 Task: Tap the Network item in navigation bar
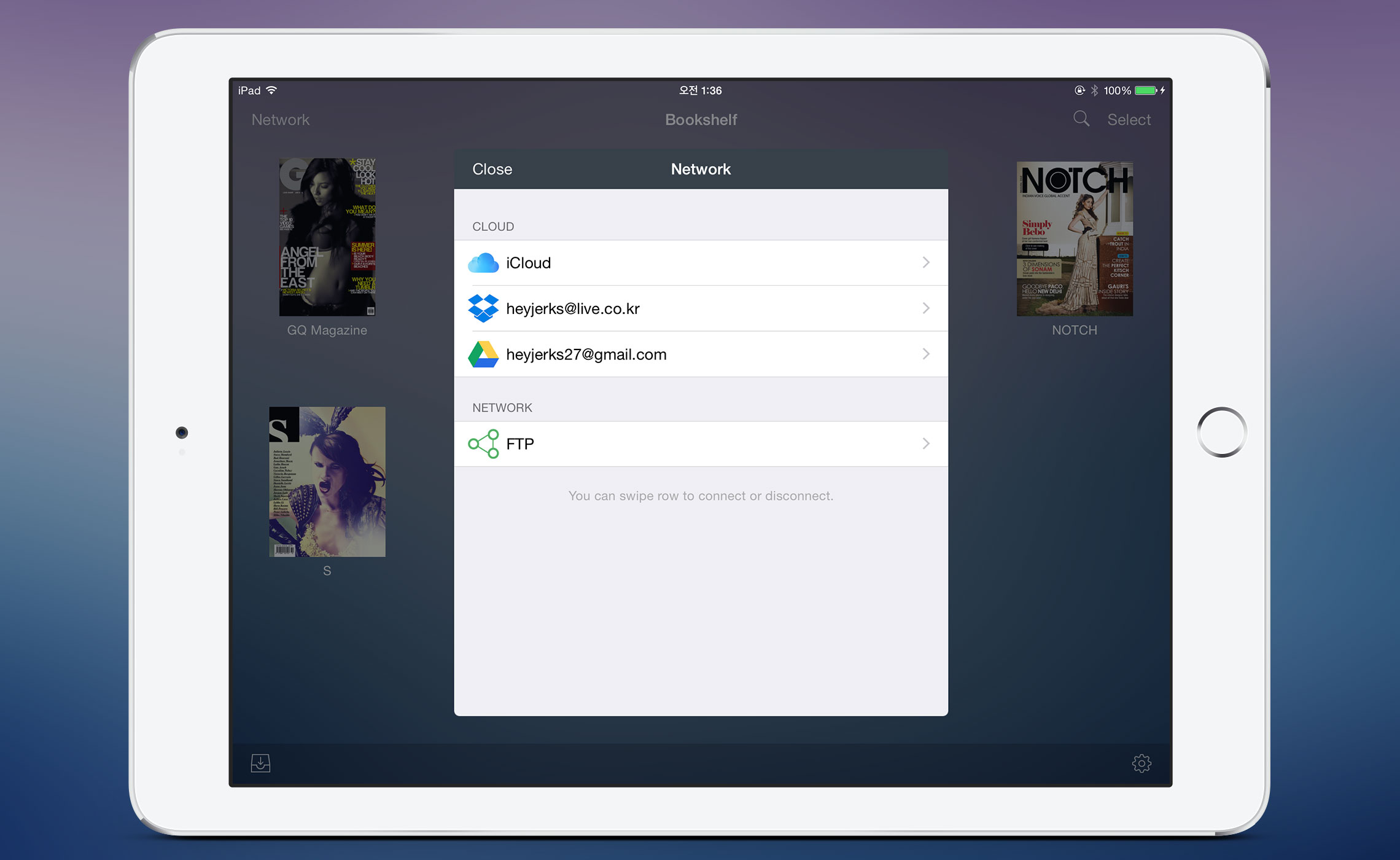pyautogui.click(x=280, y=120)
